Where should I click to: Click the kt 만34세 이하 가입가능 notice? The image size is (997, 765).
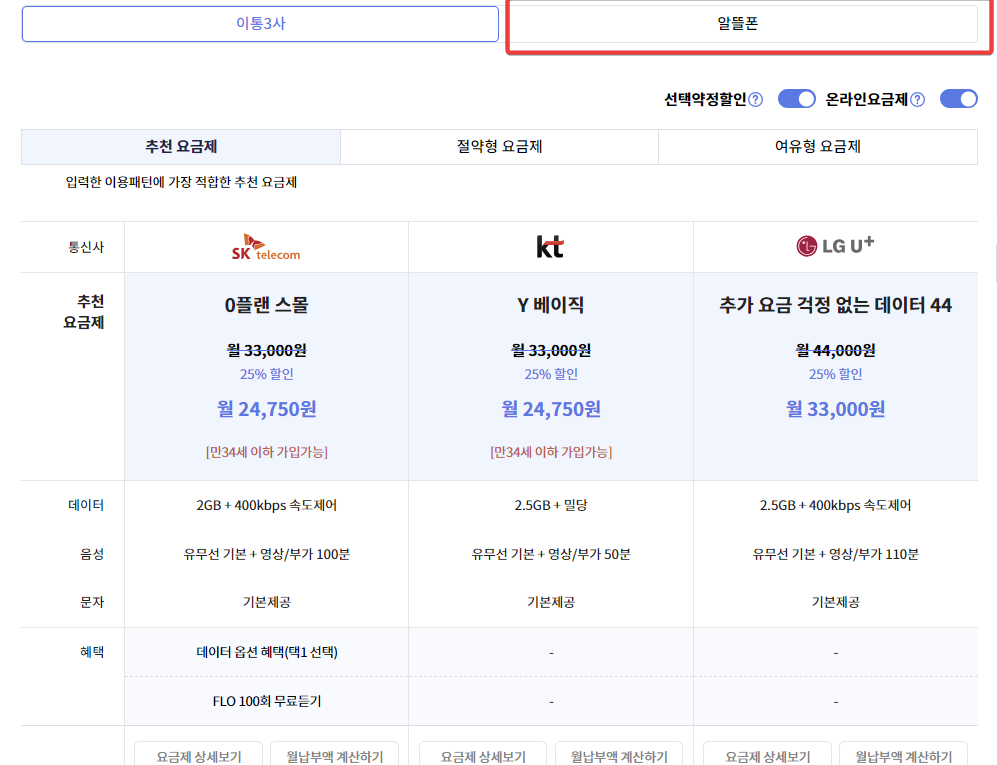pyautogui.click(x=551, y=452)
